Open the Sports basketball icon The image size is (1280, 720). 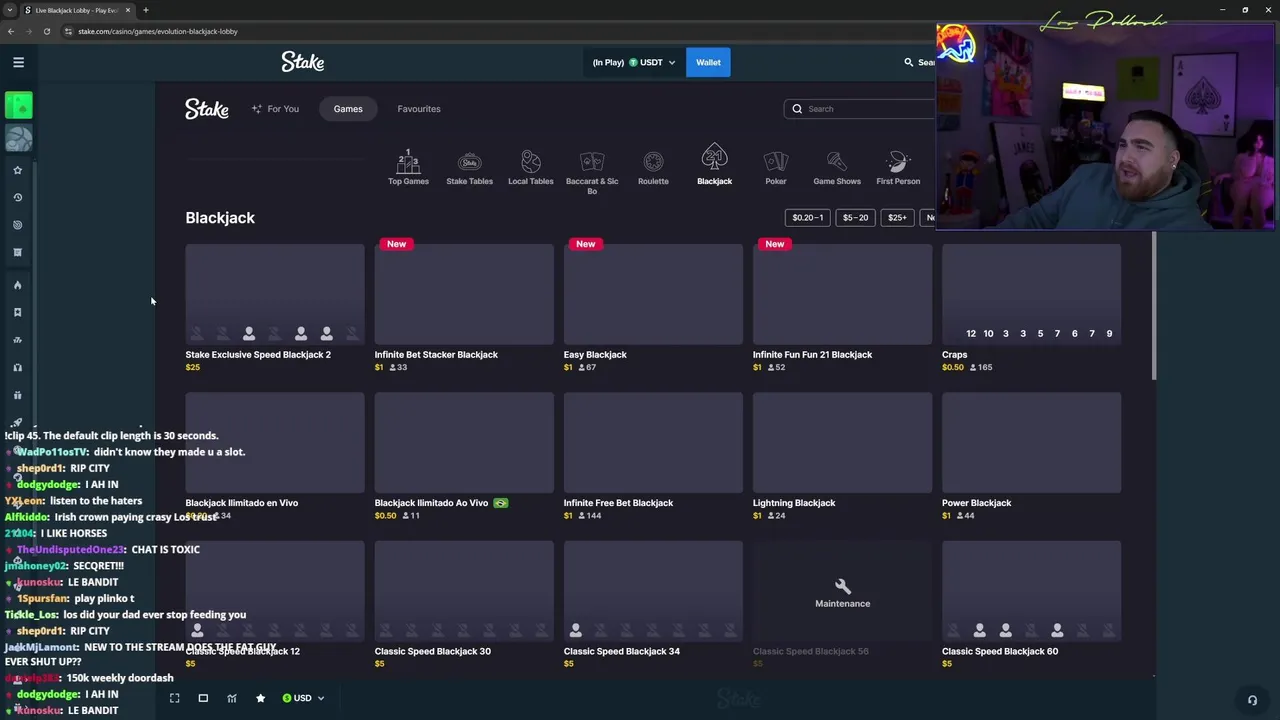coord(18,138)
